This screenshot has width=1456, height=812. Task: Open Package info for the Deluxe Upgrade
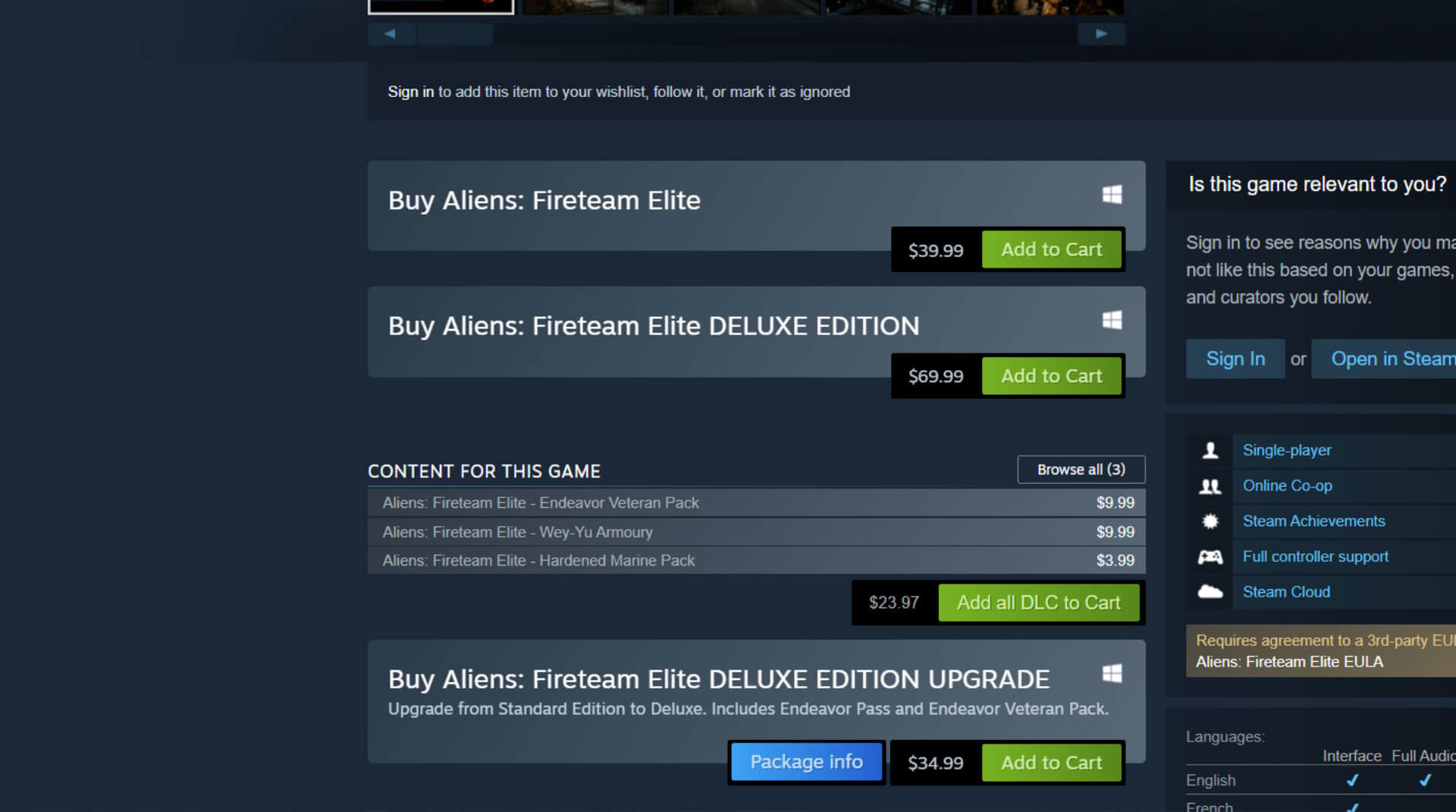(806, 762)
